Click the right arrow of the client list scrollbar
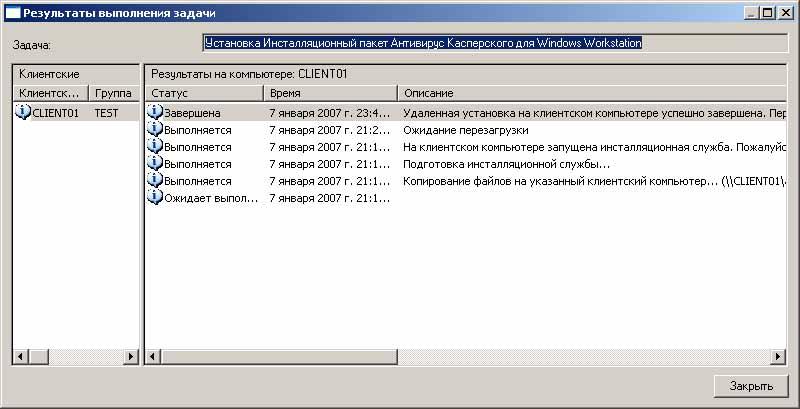This screenshot has width=800, height=409. click(x=131, y=356)
